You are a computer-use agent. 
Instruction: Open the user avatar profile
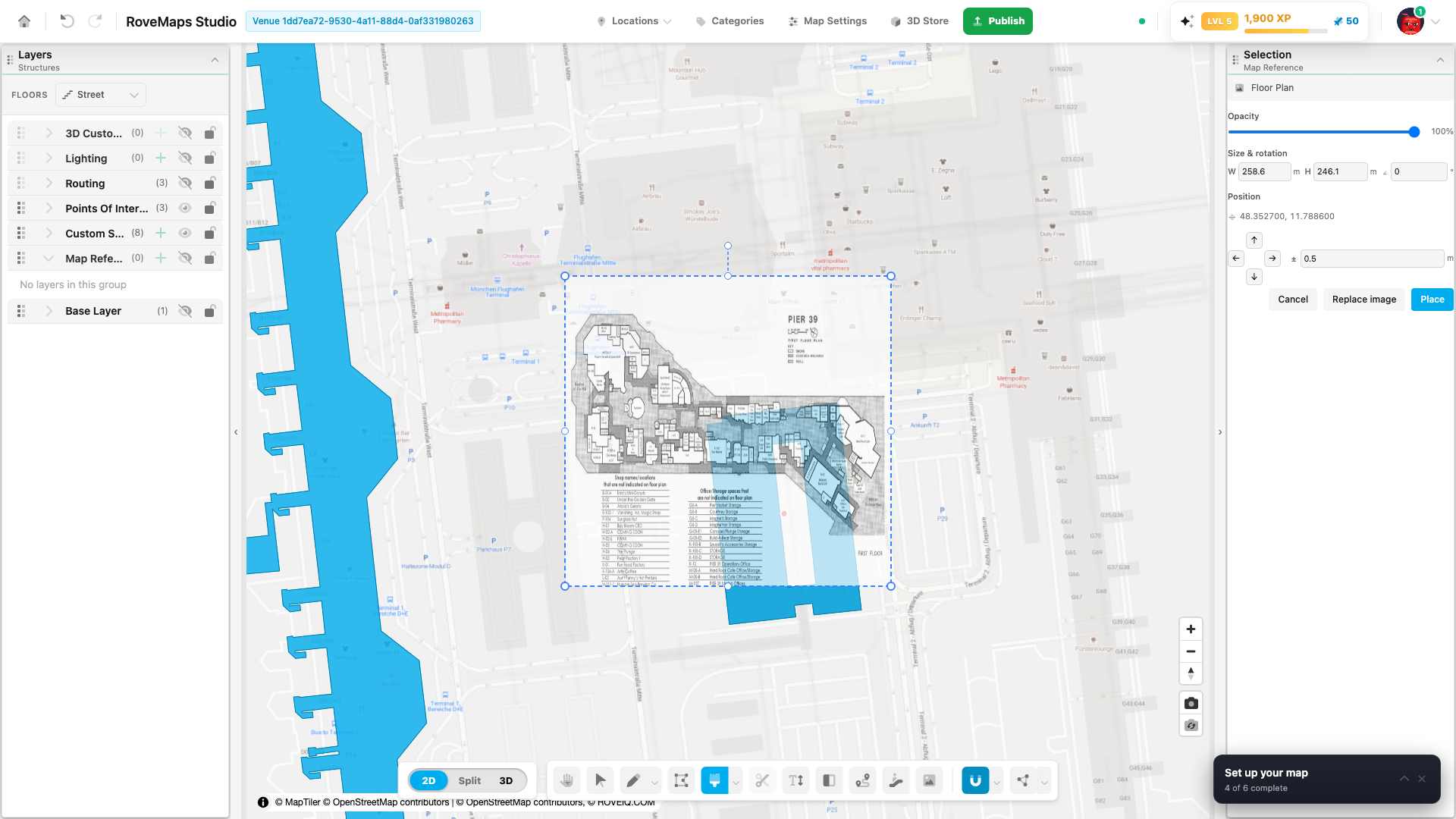[x=1410, y=21]
